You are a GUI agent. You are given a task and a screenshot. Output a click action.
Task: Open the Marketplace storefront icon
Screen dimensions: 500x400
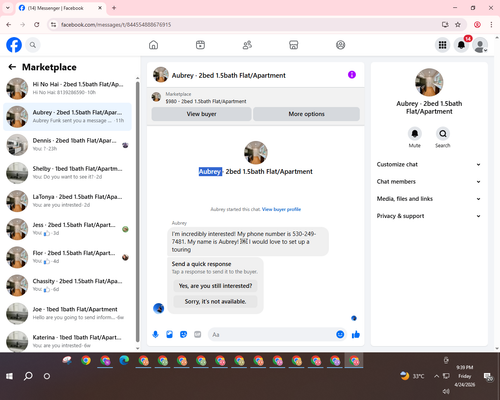tap(294, 45)
